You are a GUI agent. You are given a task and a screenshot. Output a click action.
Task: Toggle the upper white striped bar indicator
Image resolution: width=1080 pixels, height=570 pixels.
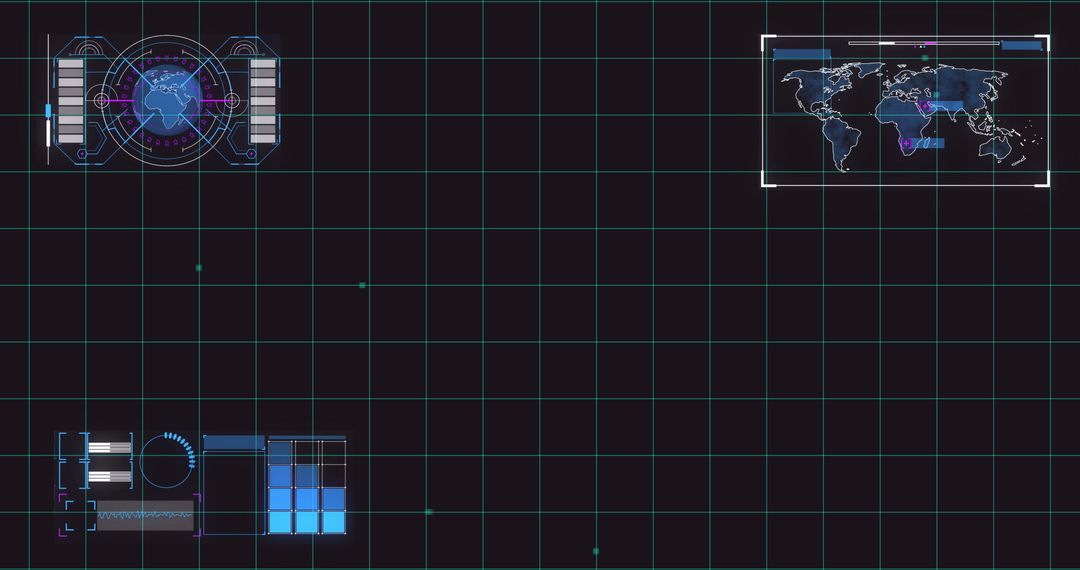(x=109, y=447)
